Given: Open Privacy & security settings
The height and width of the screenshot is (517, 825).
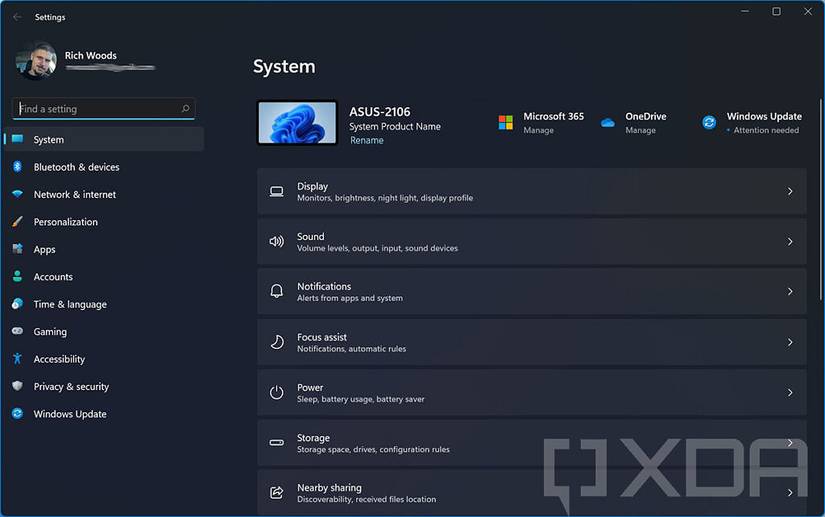Looking at the screenshot, I should (x=104, y=386).
